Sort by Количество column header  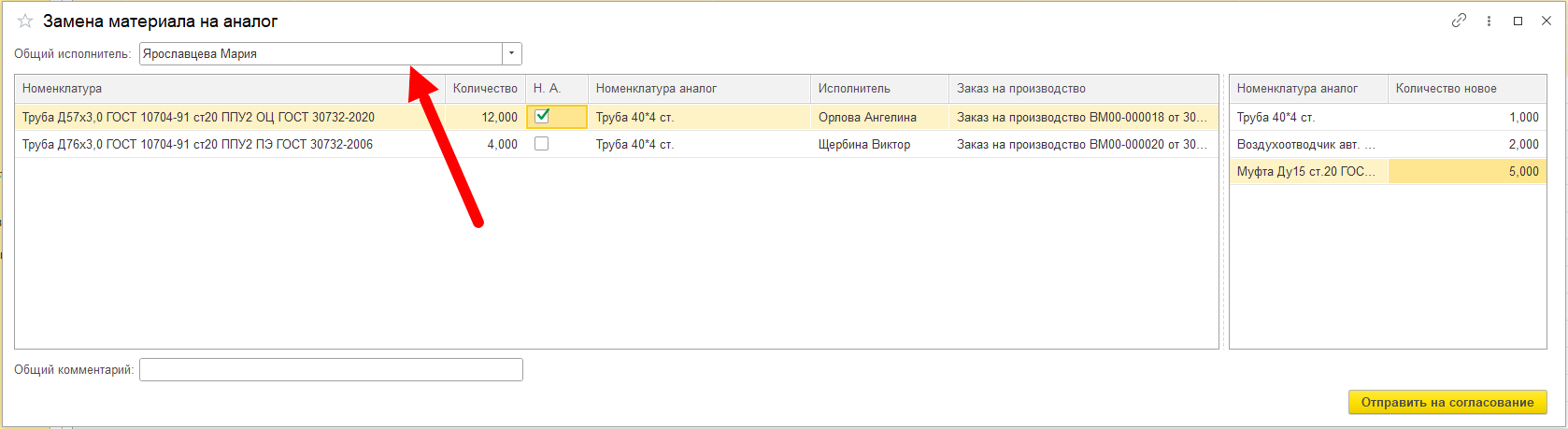tap(485, 89)
